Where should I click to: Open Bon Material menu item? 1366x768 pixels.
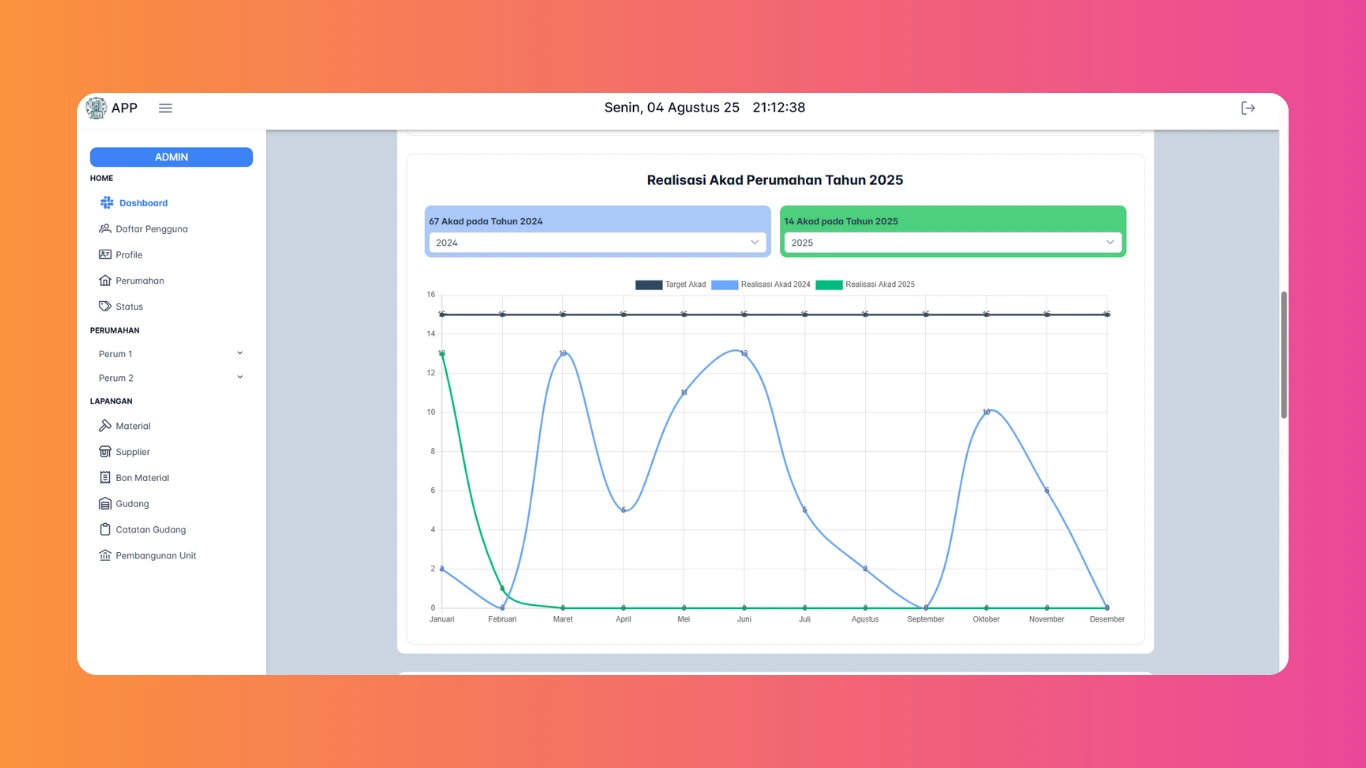[x=142, y=478]
